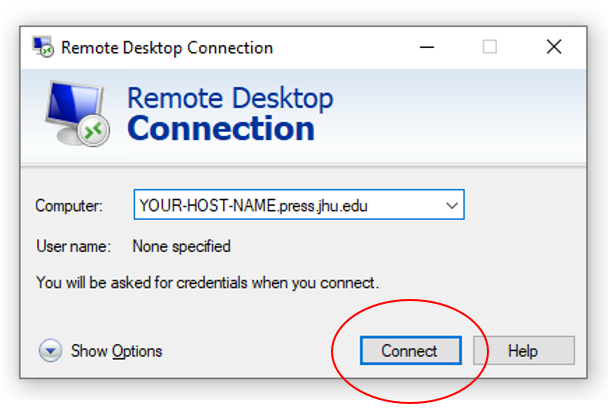
Task: Click the round blue Show Options arrow
Action: pos(50,350)
